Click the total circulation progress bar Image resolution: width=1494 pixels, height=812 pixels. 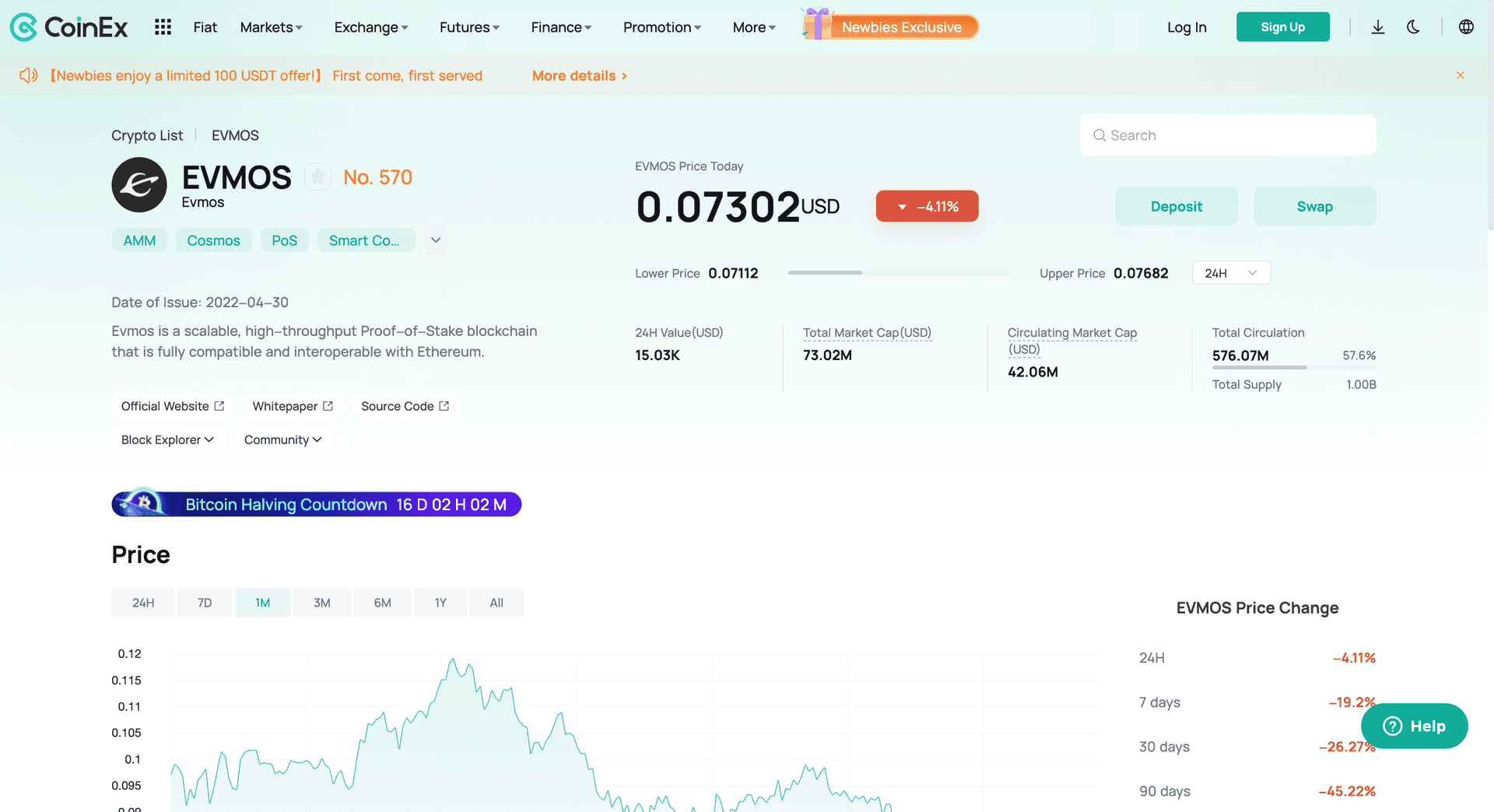[1294, 367]
